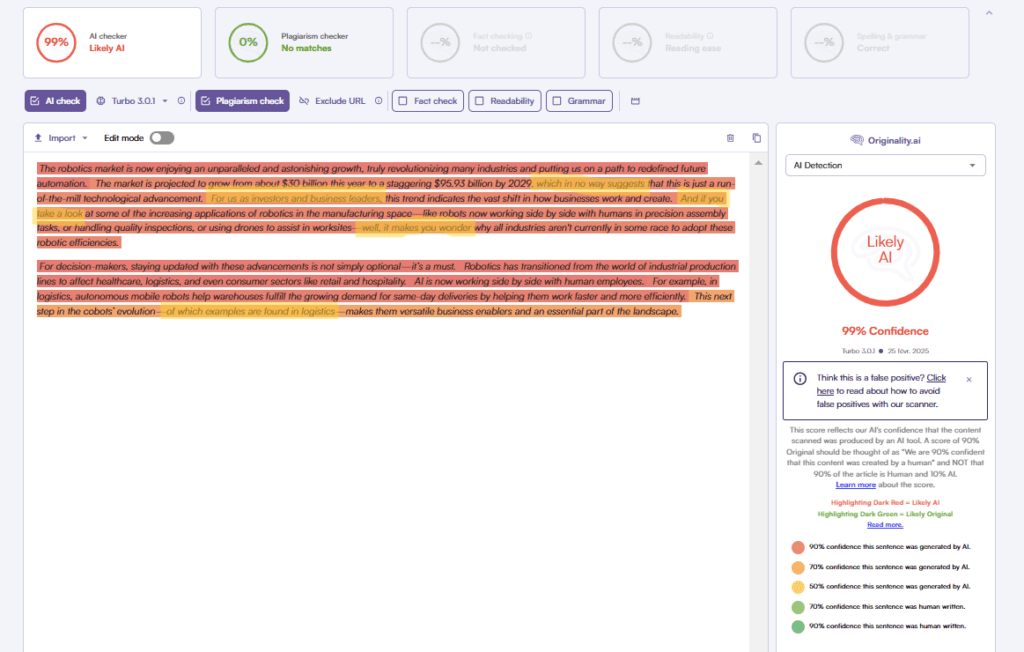Expand the Import dropdown menu
The height and width of the screenshot is (652, 1024).
coord(61,138)
